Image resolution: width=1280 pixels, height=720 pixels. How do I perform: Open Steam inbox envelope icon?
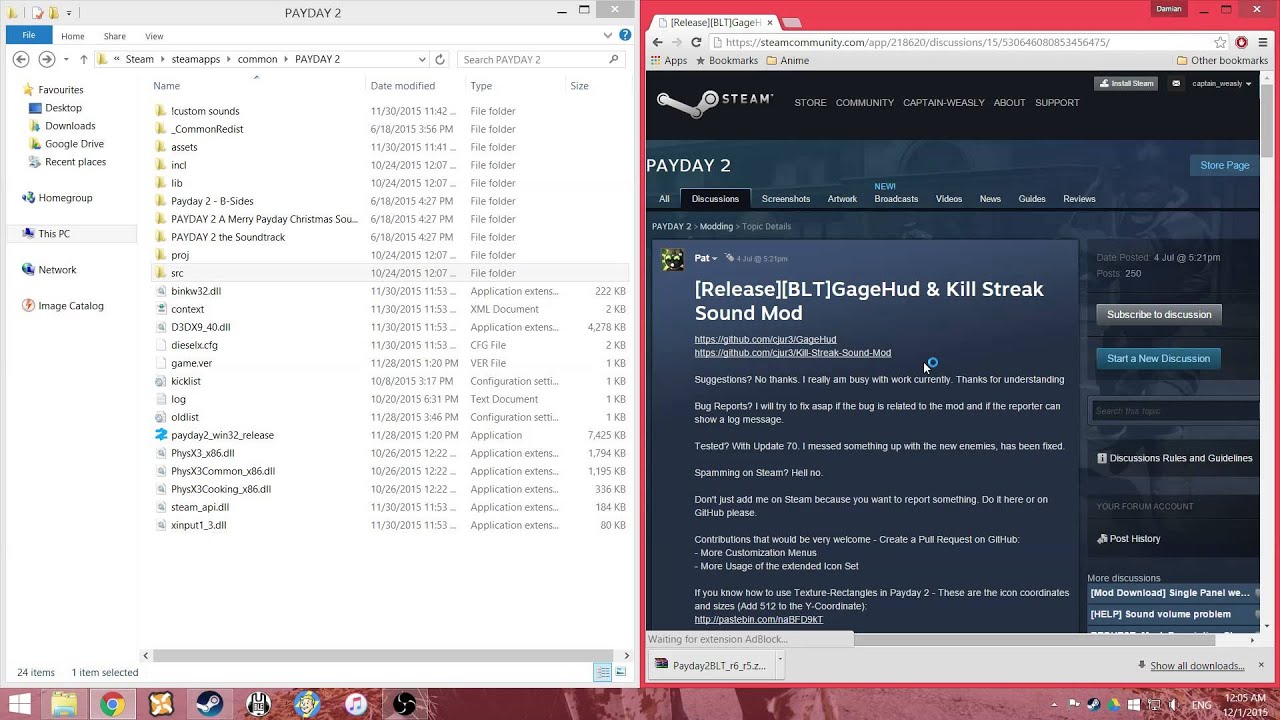pyautogui.click(x=1176, y=83)
